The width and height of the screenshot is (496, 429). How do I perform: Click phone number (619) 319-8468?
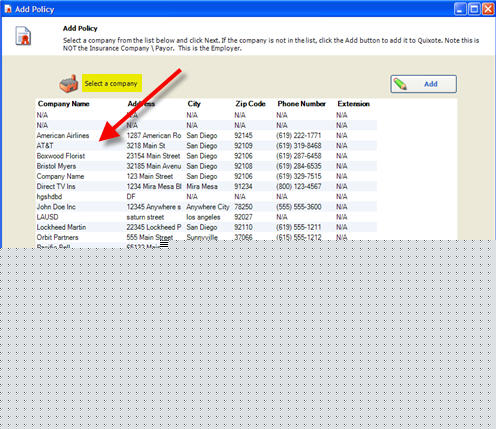299,146
